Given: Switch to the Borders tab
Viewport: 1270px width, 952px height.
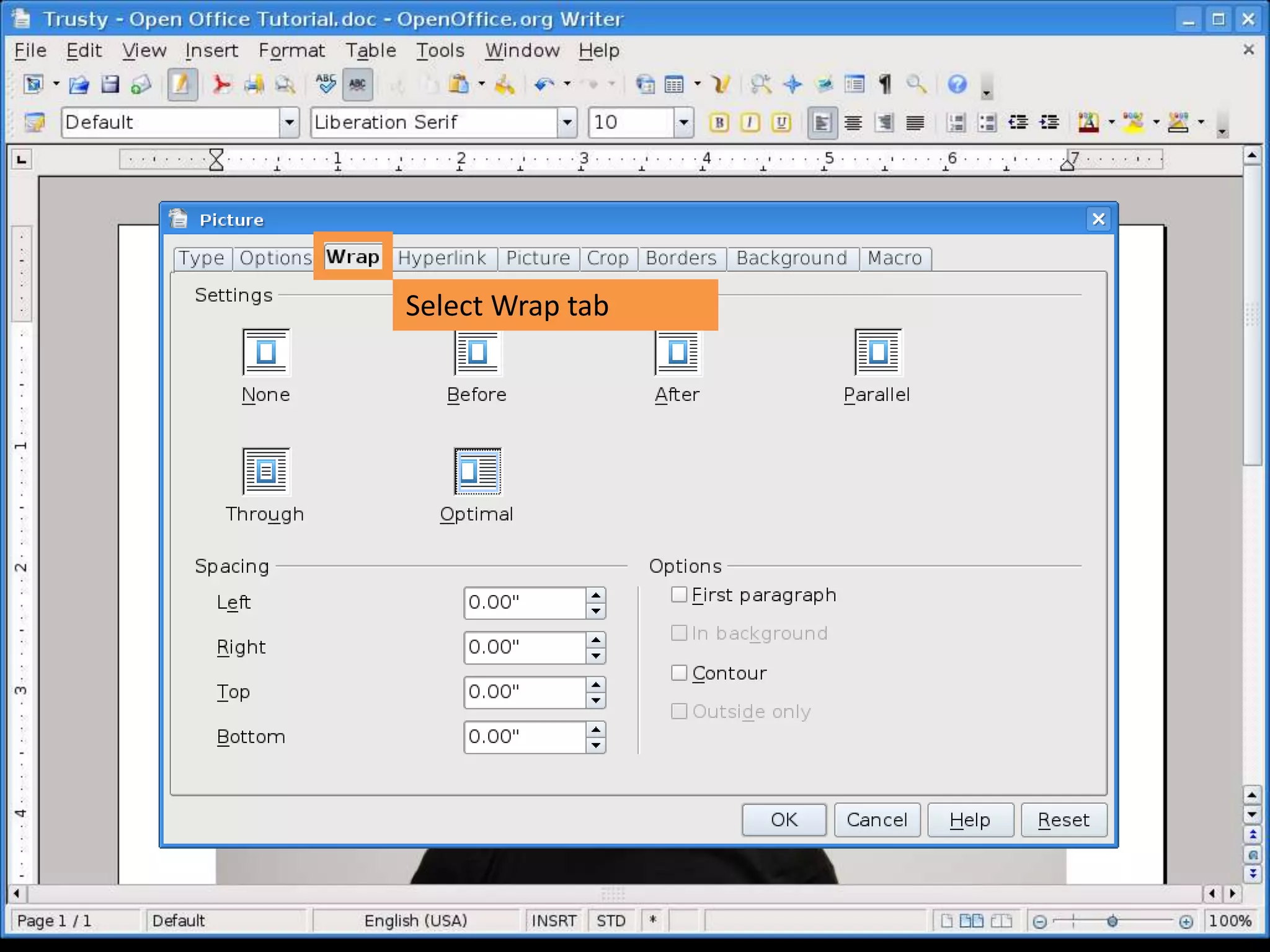Looking at the screenshot, I should click(681, 258).
